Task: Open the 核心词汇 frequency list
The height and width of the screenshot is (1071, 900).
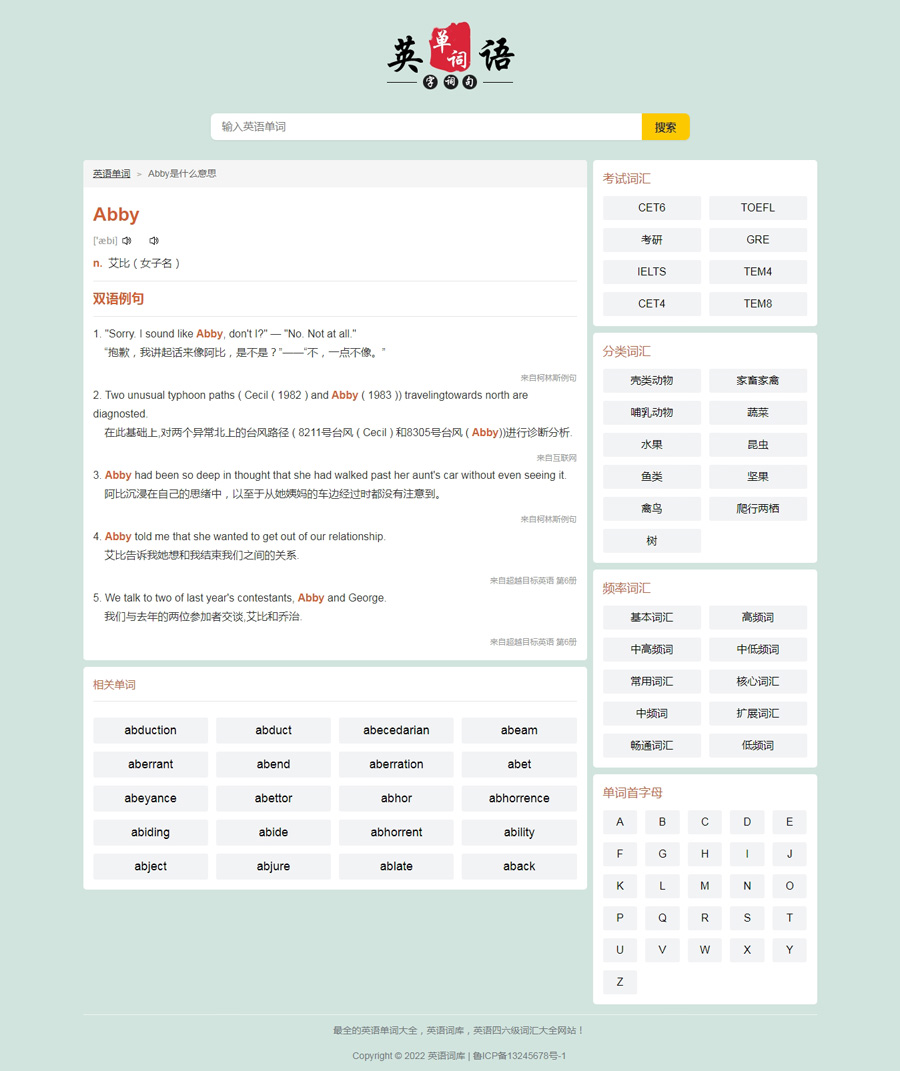Action: click(x=758, y=682)
